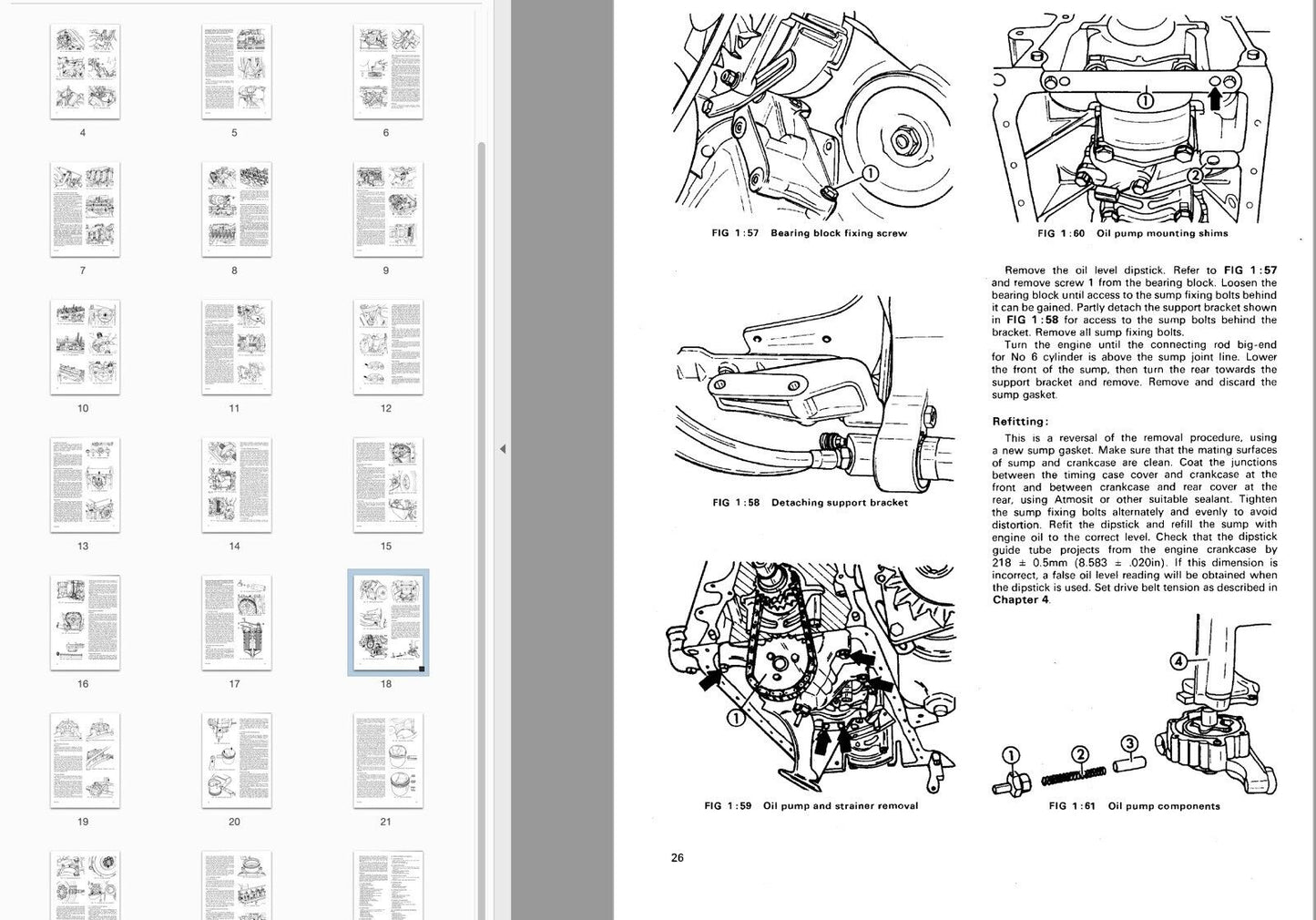Select the page 16 thumbnail
Viewport: 1316px width, 920px height.
point(85,623)
